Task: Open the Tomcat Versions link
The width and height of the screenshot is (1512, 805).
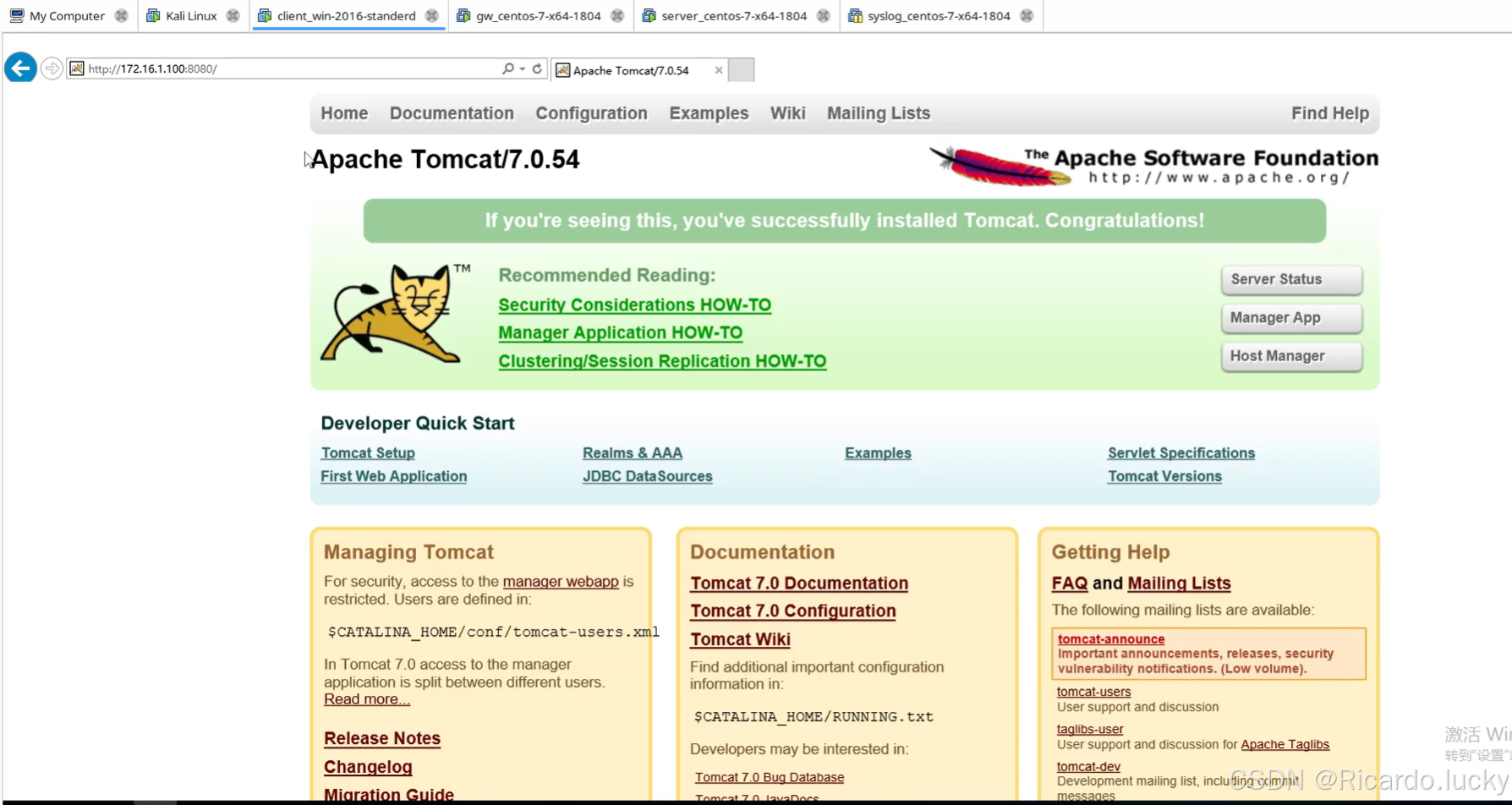Action: tap(1164, 476)
